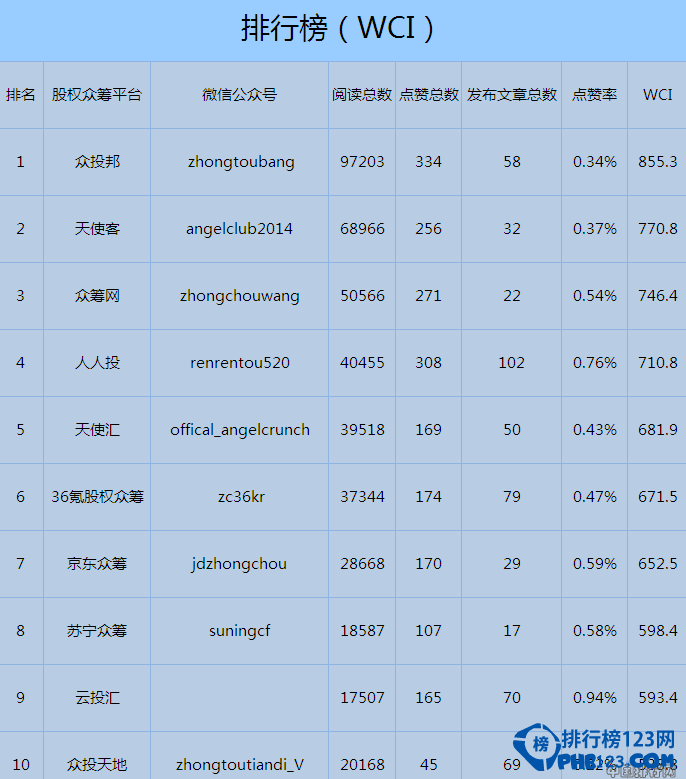Viewport: 686px width, 779px height.
Task: Click platform name 天使汇
Action: [x=97, y=430]
